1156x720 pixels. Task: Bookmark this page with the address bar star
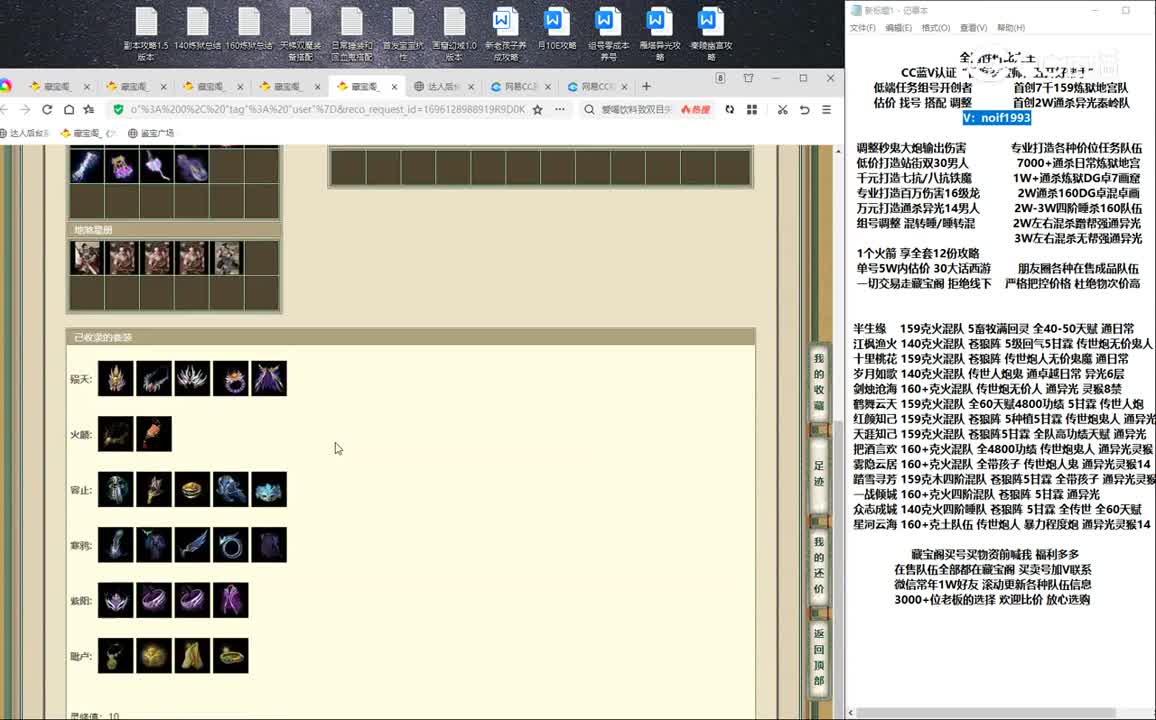coord(537,110)
